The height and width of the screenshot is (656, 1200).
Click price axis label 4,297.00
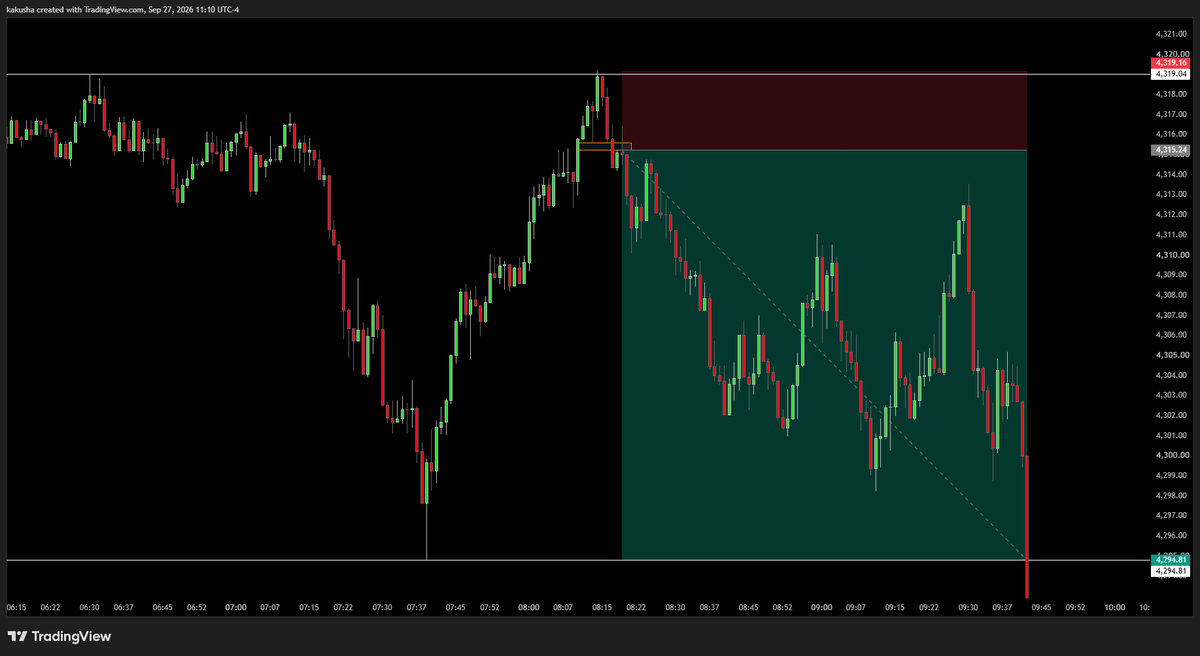1170,516
